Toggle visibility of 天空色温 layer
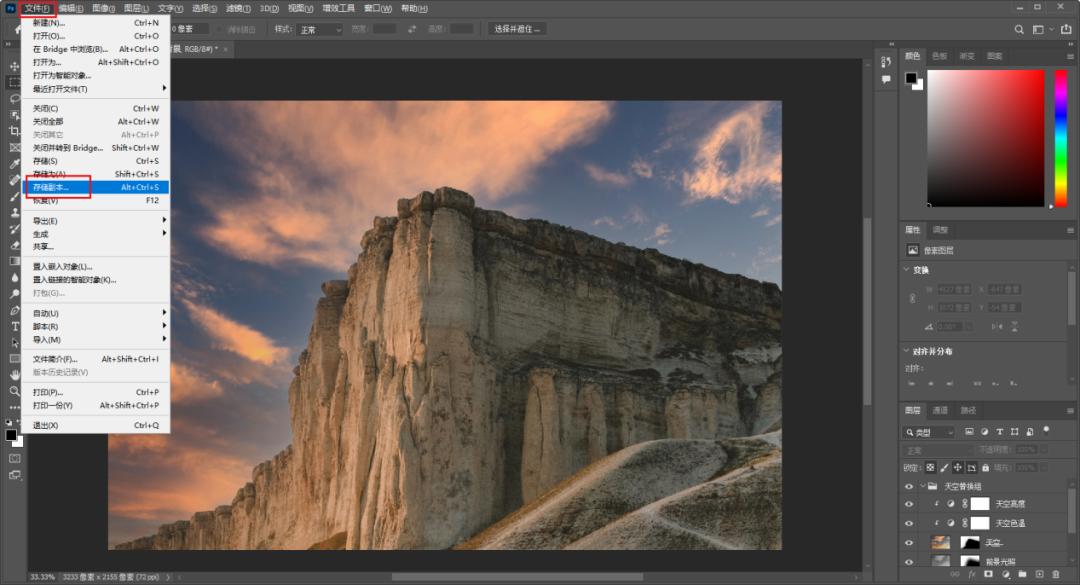This screenshot has width=1080, height=585. click(909, 523)
